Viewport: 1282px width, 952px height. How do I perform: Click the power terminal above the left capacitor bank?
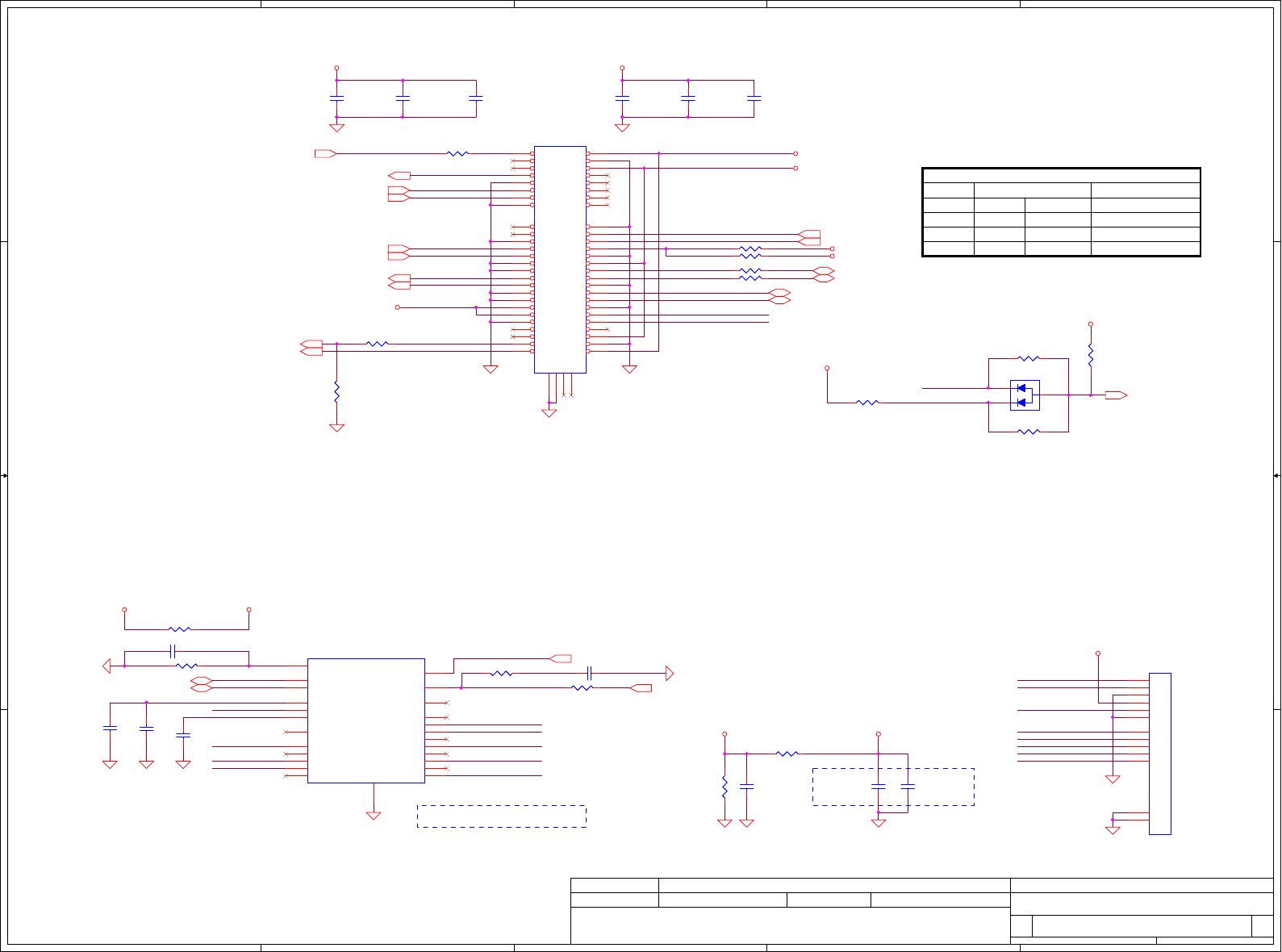[336, 69]
